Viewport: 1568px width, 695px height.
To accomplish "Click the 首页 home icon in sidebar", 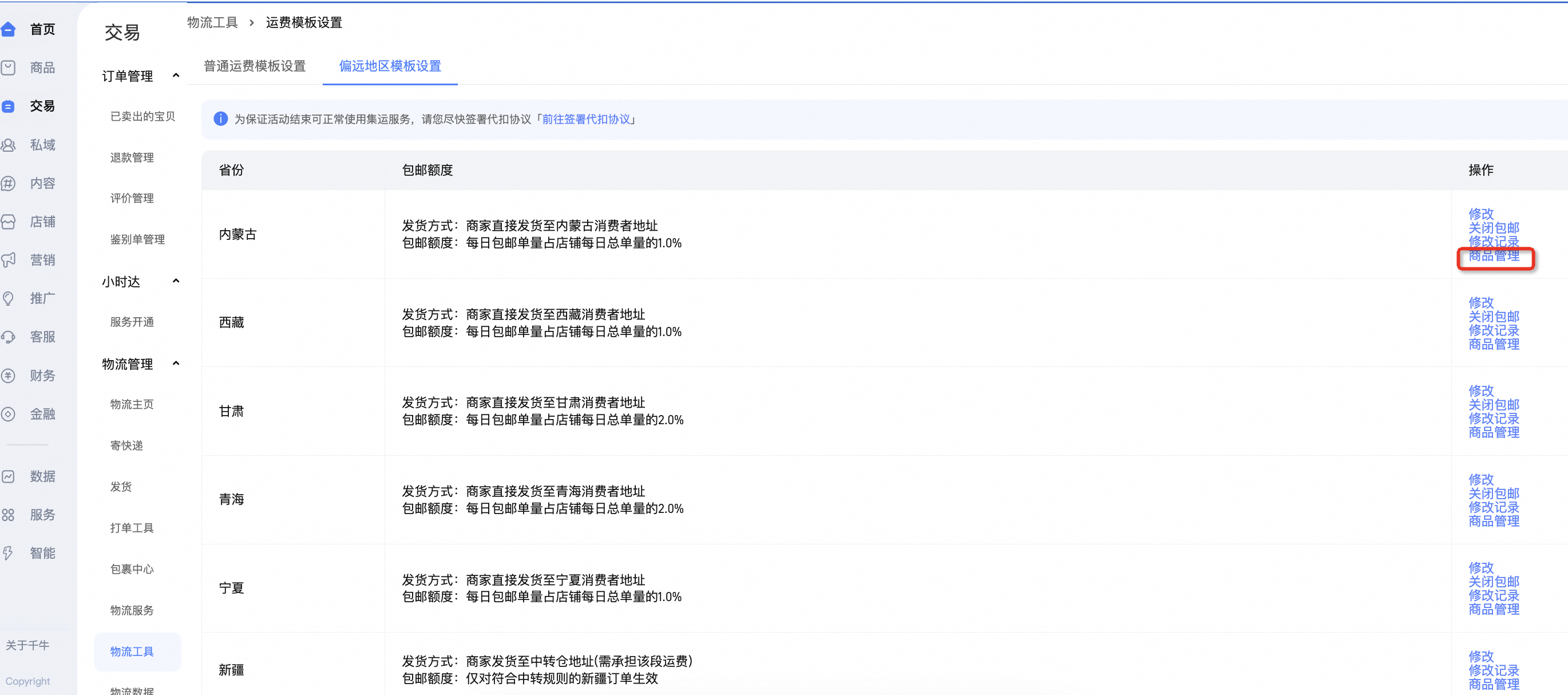I will (8, 29).
